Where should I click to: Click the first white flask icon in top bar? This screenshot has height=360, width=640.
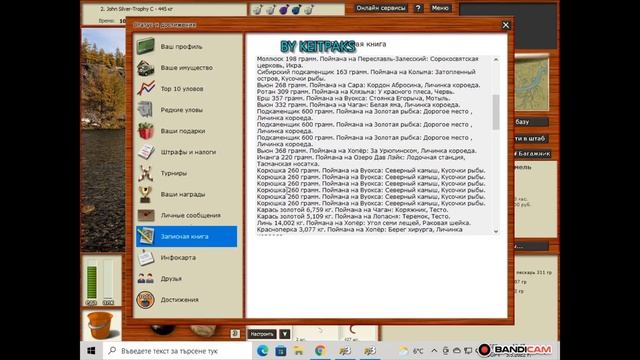(x=257, y=9)
